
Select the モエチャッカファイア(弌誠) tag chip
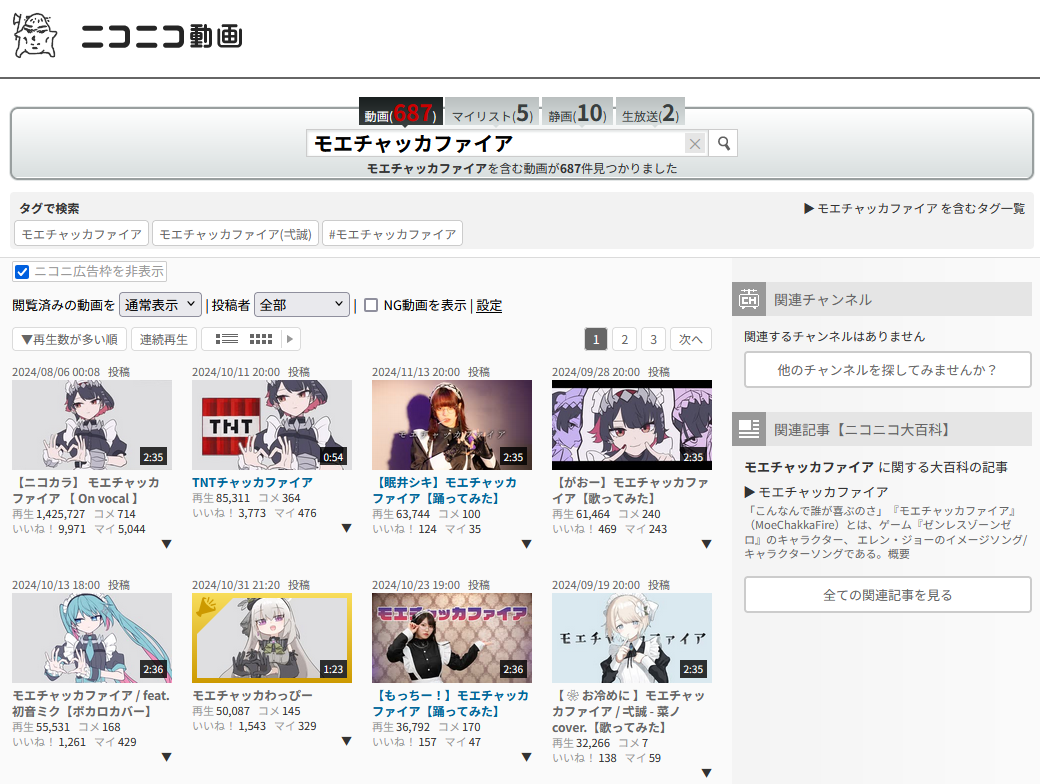tap(235, 233)
